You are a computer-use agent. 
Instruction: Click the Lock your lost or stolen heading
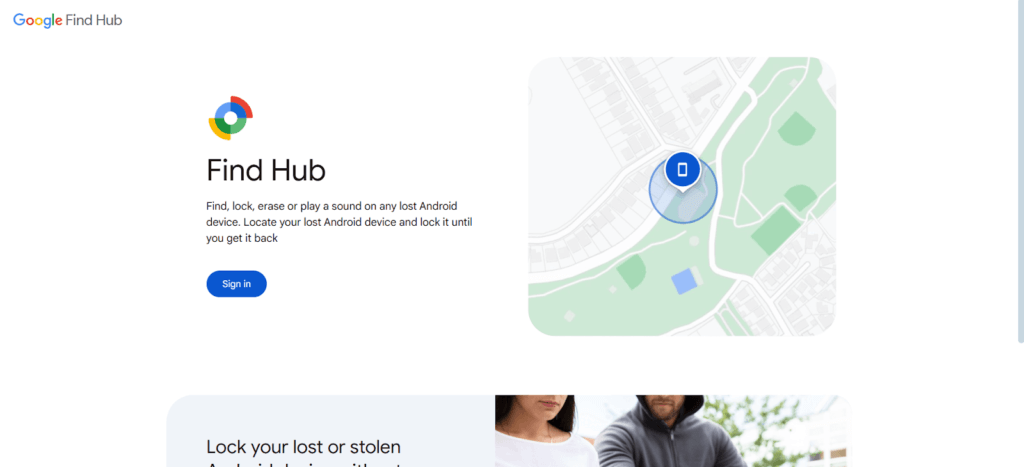point(303,447)
